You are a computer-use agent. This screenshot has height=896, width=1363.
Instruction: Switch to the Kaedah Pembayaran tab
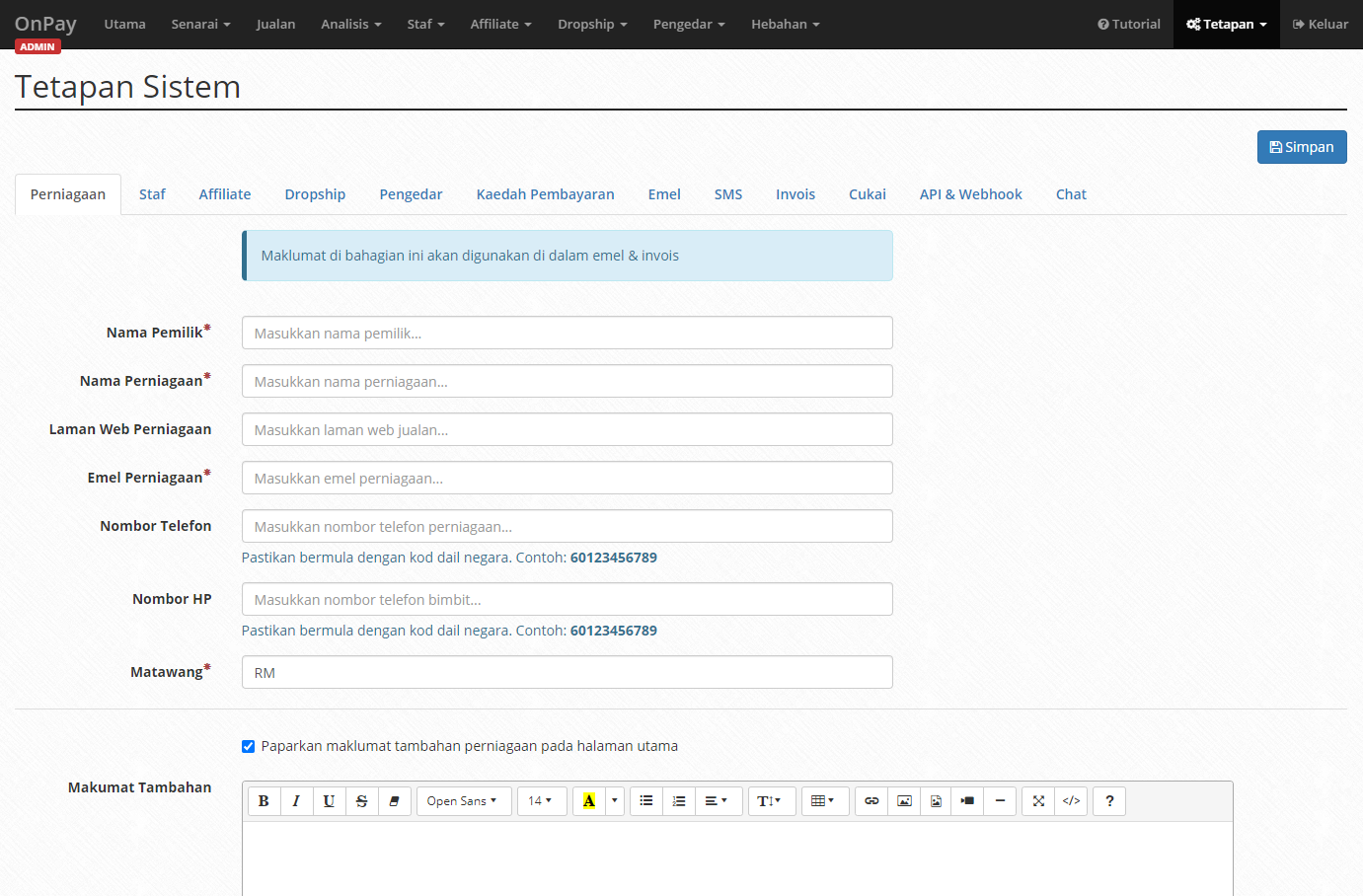(x=545, y=194)
